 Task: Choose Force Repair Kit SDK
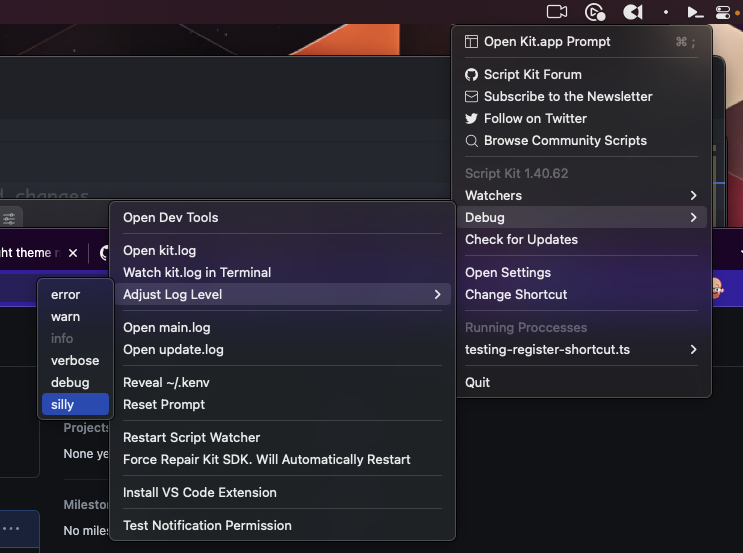click(x=282, y=459)
